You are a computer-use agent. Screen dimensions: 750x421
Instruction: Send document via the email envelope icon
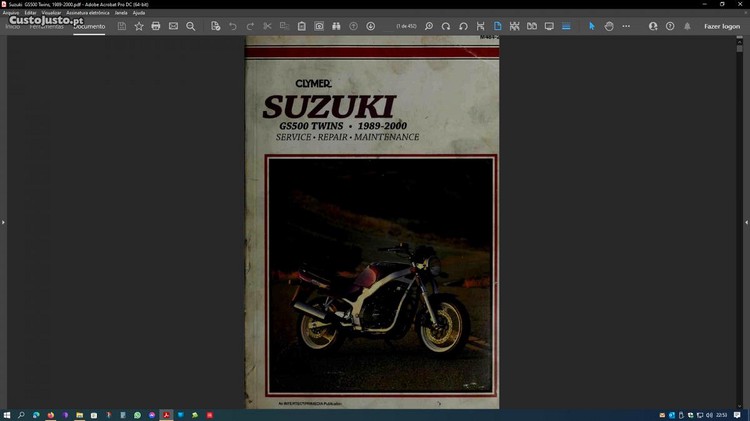[173, 26]
